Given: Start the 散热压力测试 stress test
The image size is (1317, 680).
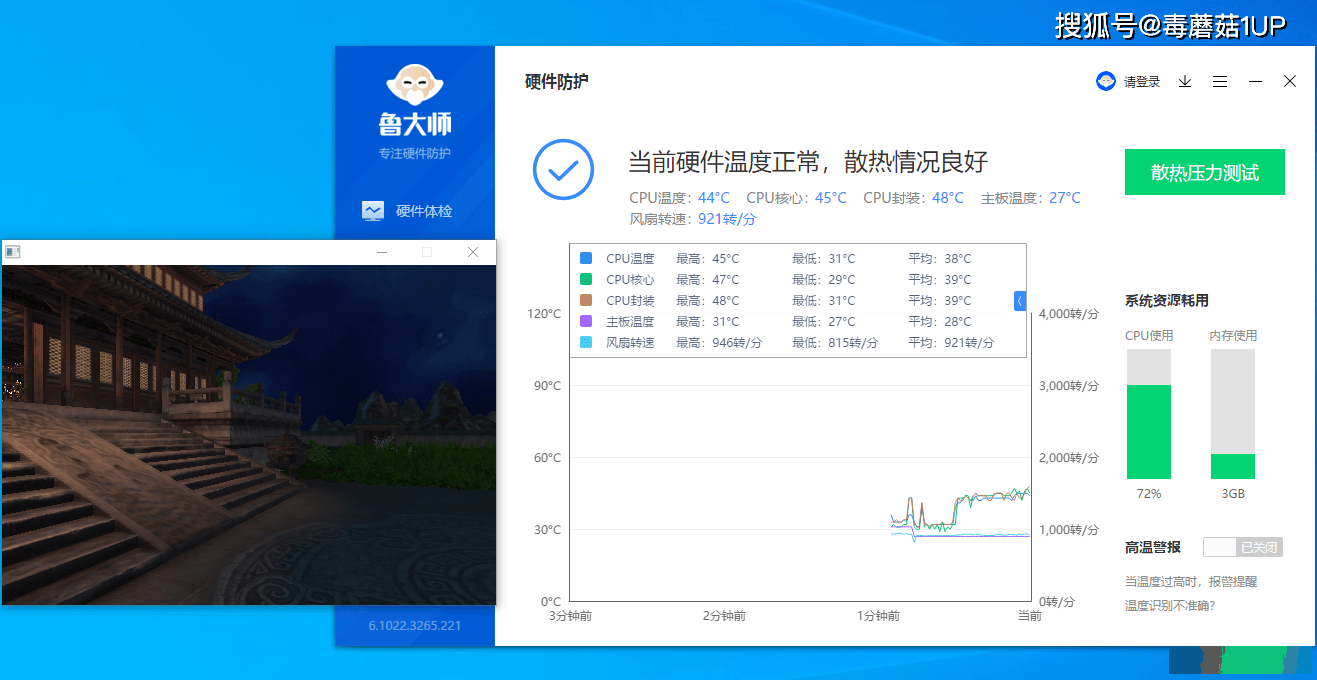Looking at the screenshot, I should pyautogui.click(x=1205, y=172).
